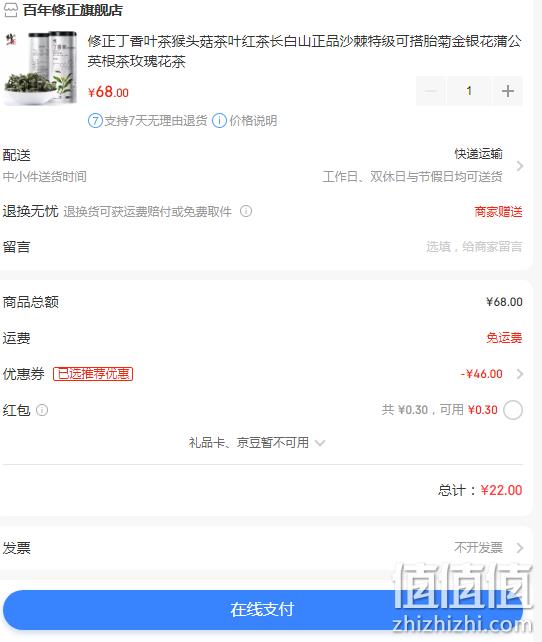
Task: Click the quantity number field
Action: (x=469, y=91)
